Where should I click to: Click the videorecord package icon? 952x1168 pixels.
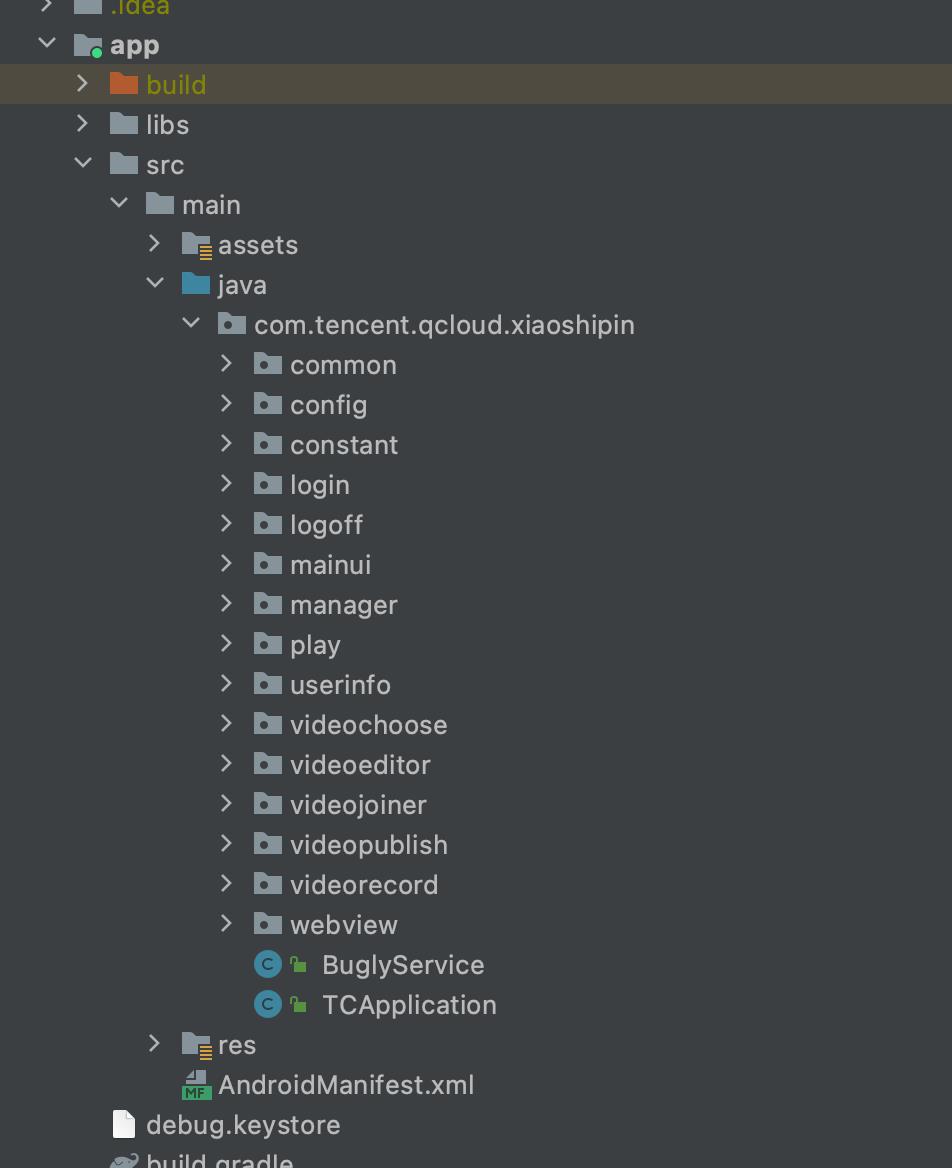(x=267, y=884)
